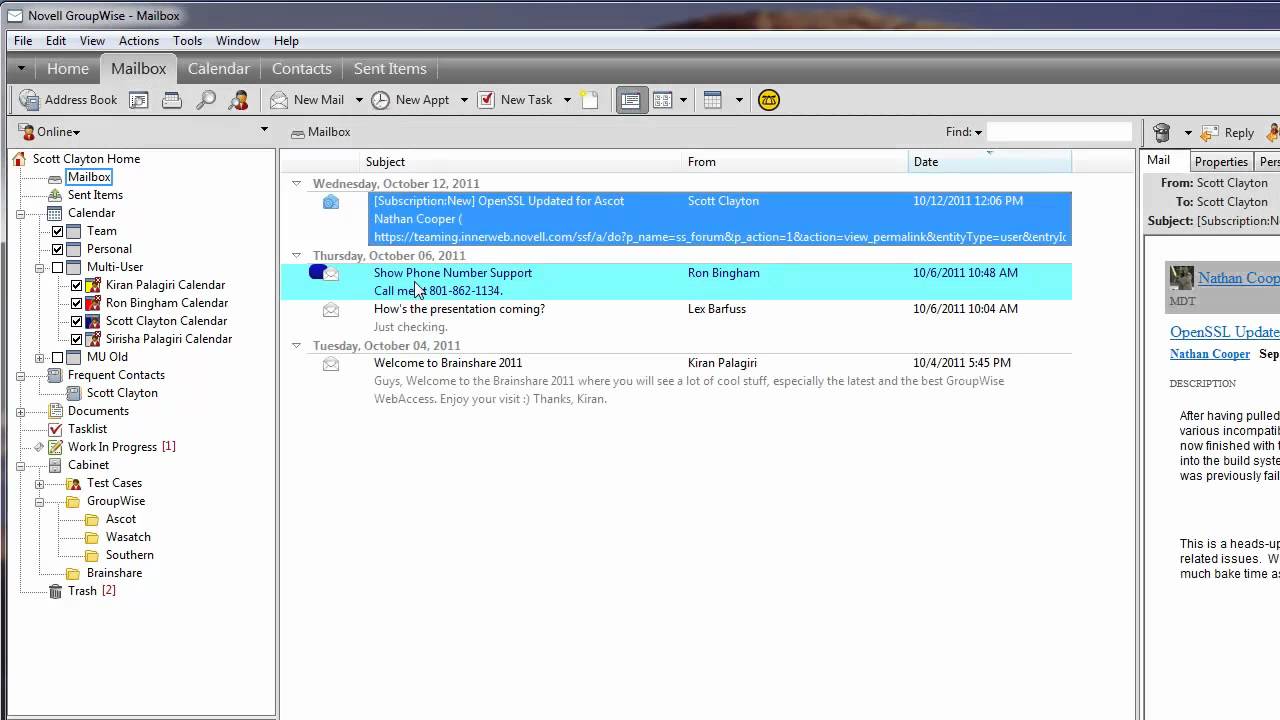Click the panels view icon

(662, 100)
